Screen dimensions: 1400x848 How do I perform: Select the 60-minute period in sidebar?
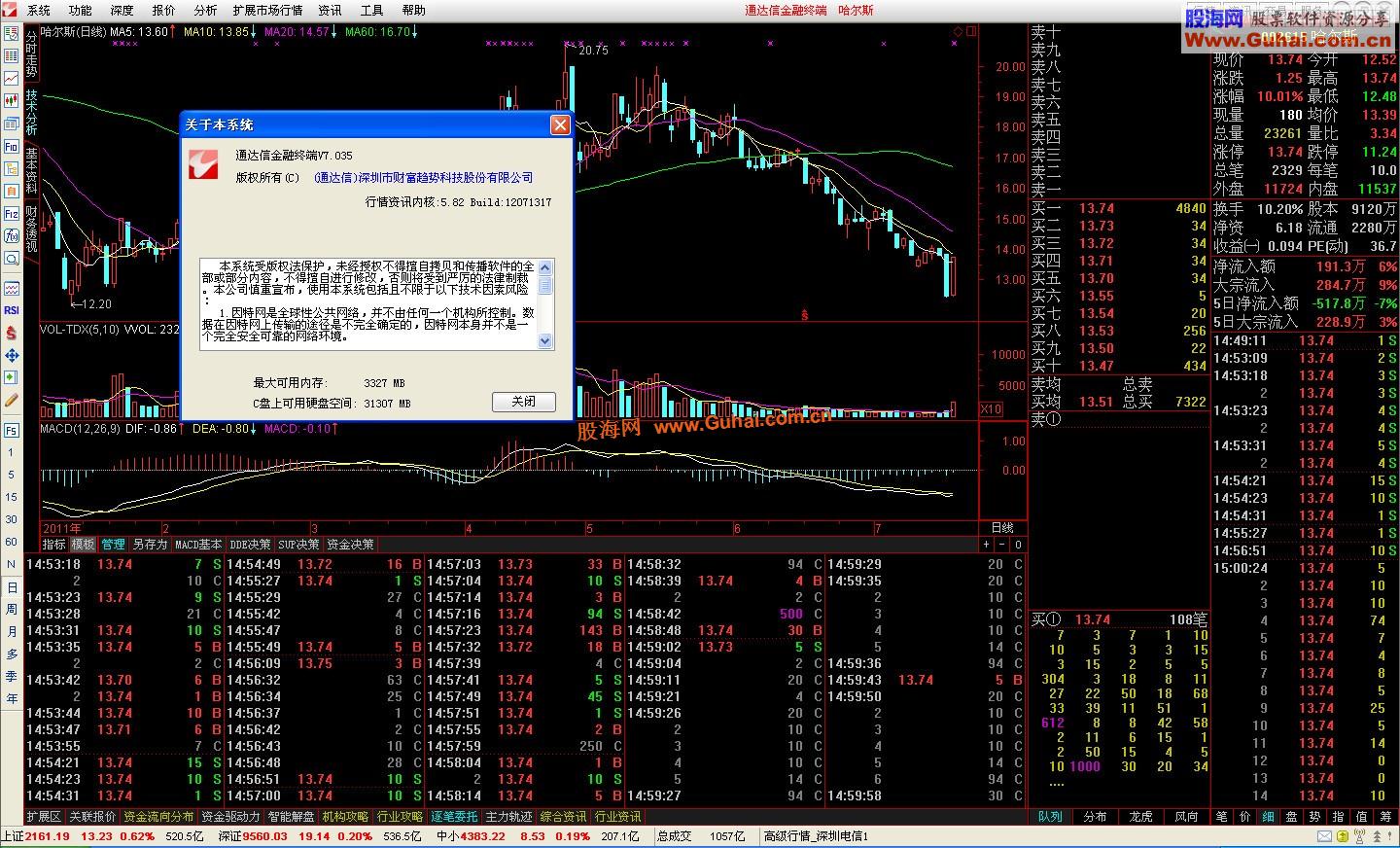pyautogui.click(x=12, y=542)
